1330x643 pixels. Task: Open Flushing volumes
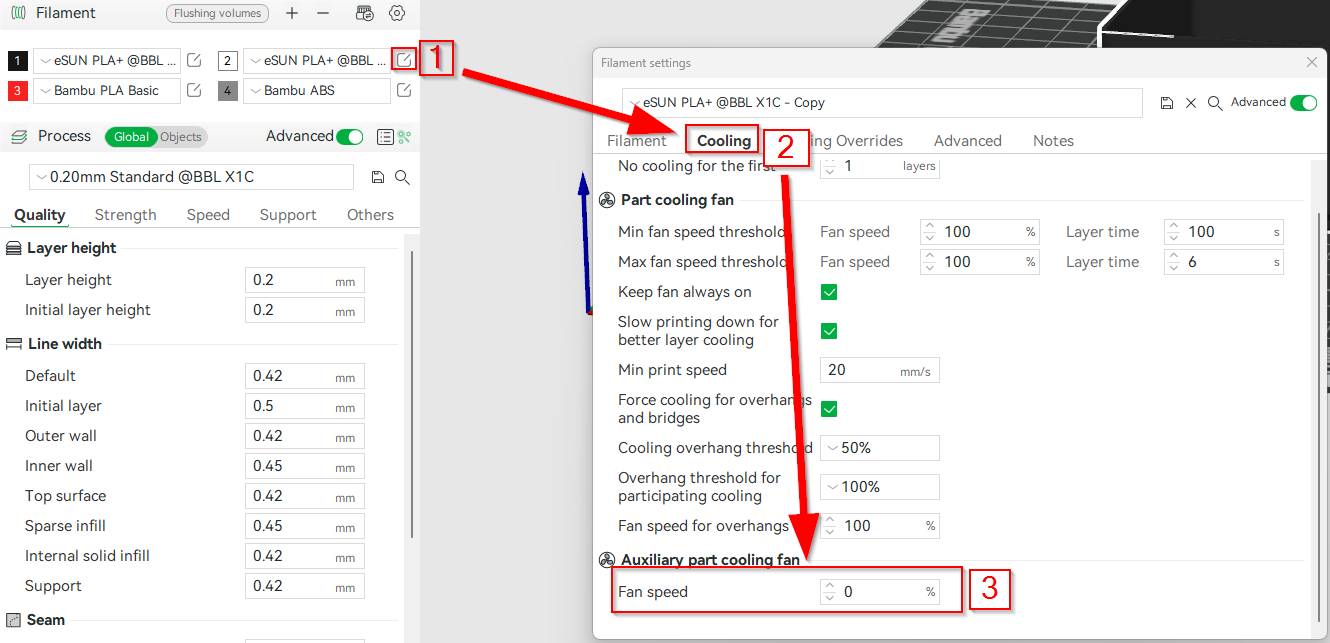(217, 14)
